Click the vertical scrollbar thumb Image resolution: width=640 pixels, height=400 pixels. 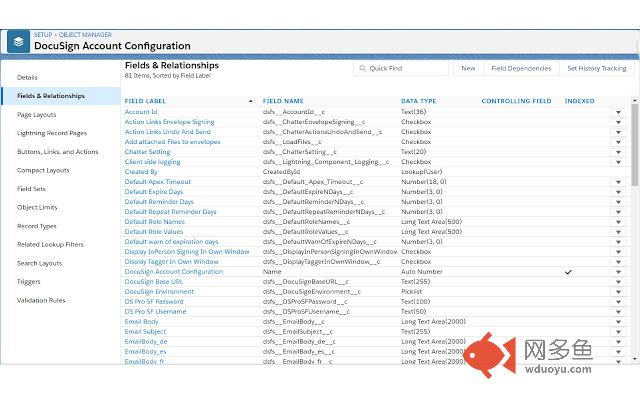(x=635, y=144)
